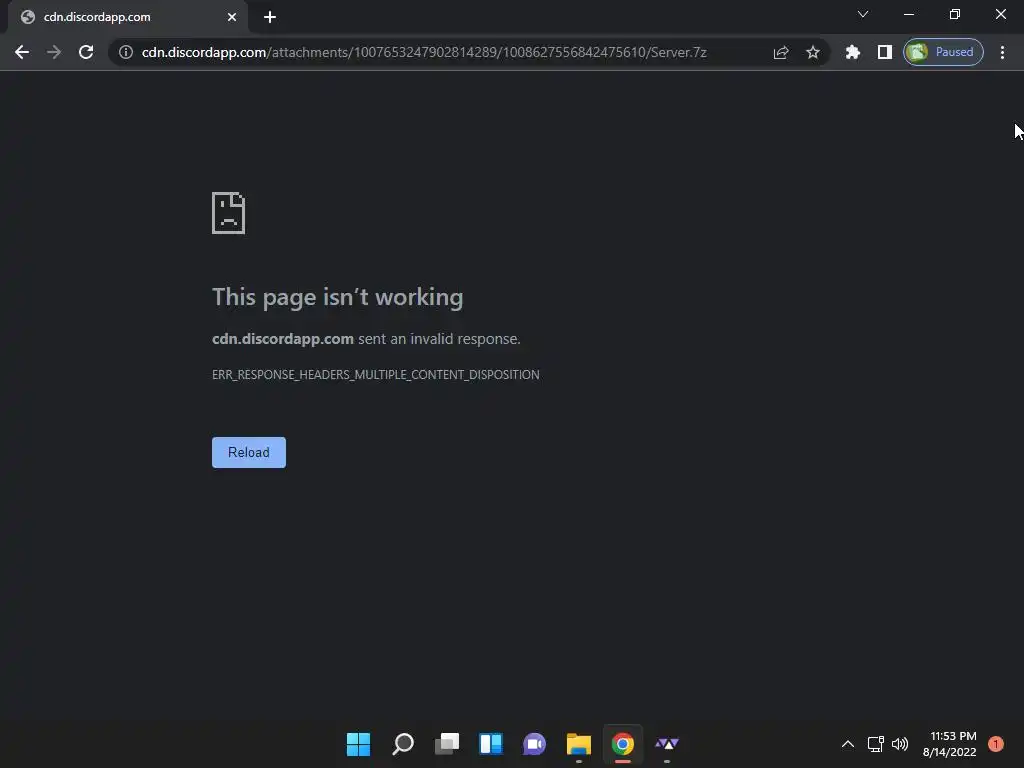The height and width of the screenshot is (768, 1024).
Task: Open the notification badge showing 1
Action: point(996,744)
